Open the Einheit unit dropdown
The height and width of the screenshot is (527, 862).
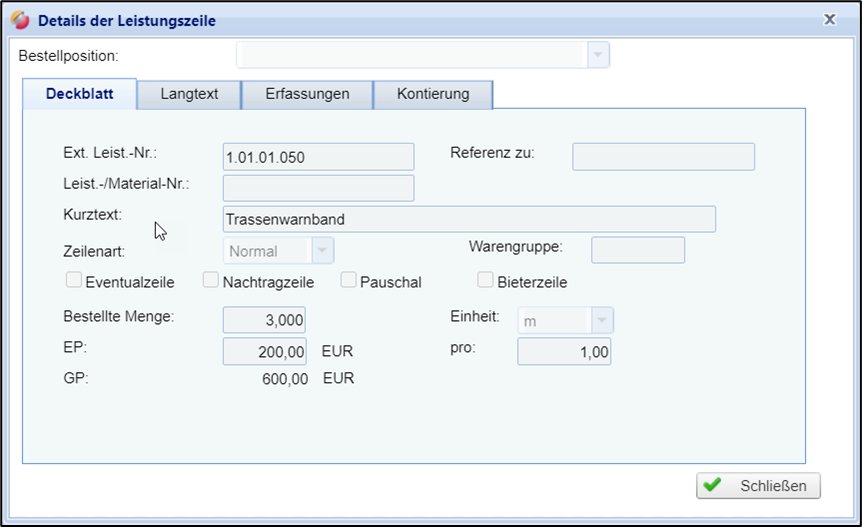click(x=601, y=320)
